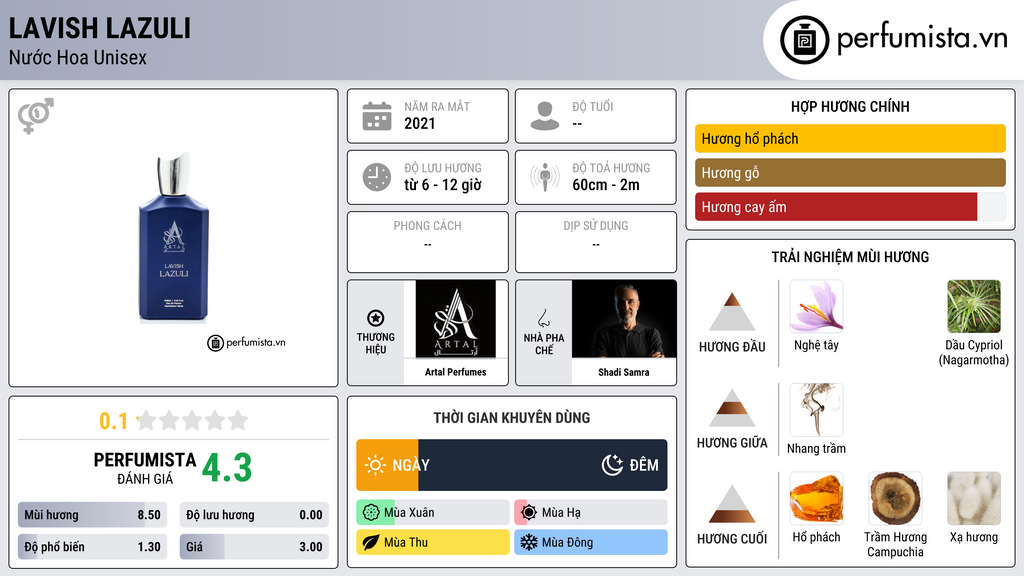This screenshot has height=576, width=1024.
Task: Open the Hổ phách amber note image
Action: [816, 498]
